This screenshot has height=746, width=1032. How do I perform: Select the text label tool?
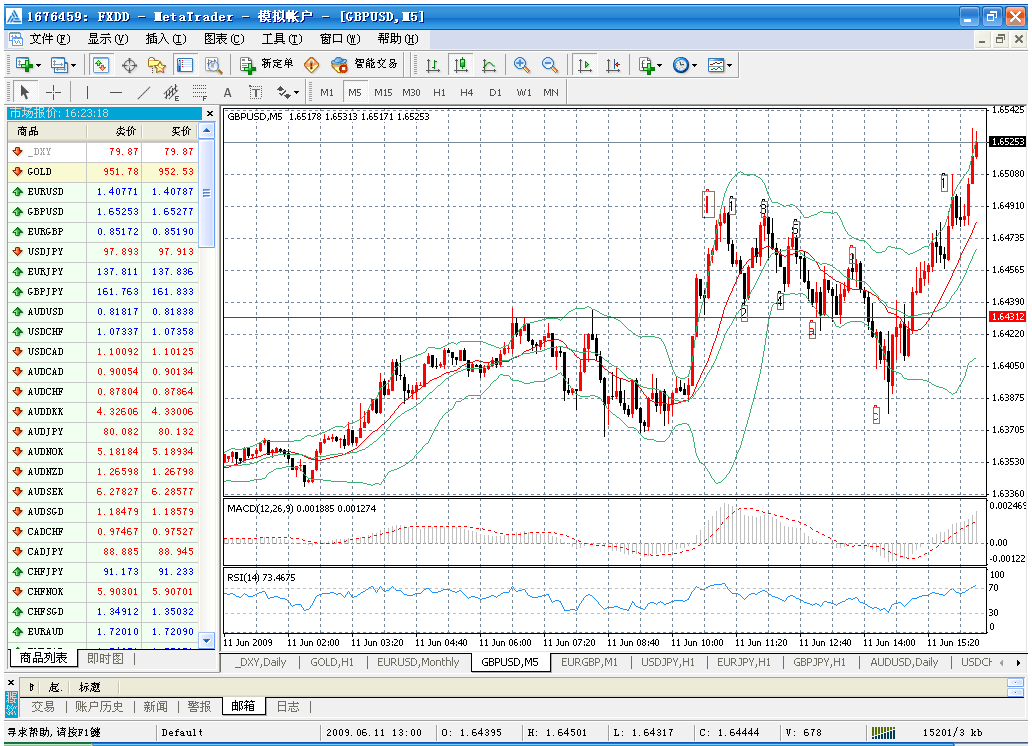tap(255, 92)
